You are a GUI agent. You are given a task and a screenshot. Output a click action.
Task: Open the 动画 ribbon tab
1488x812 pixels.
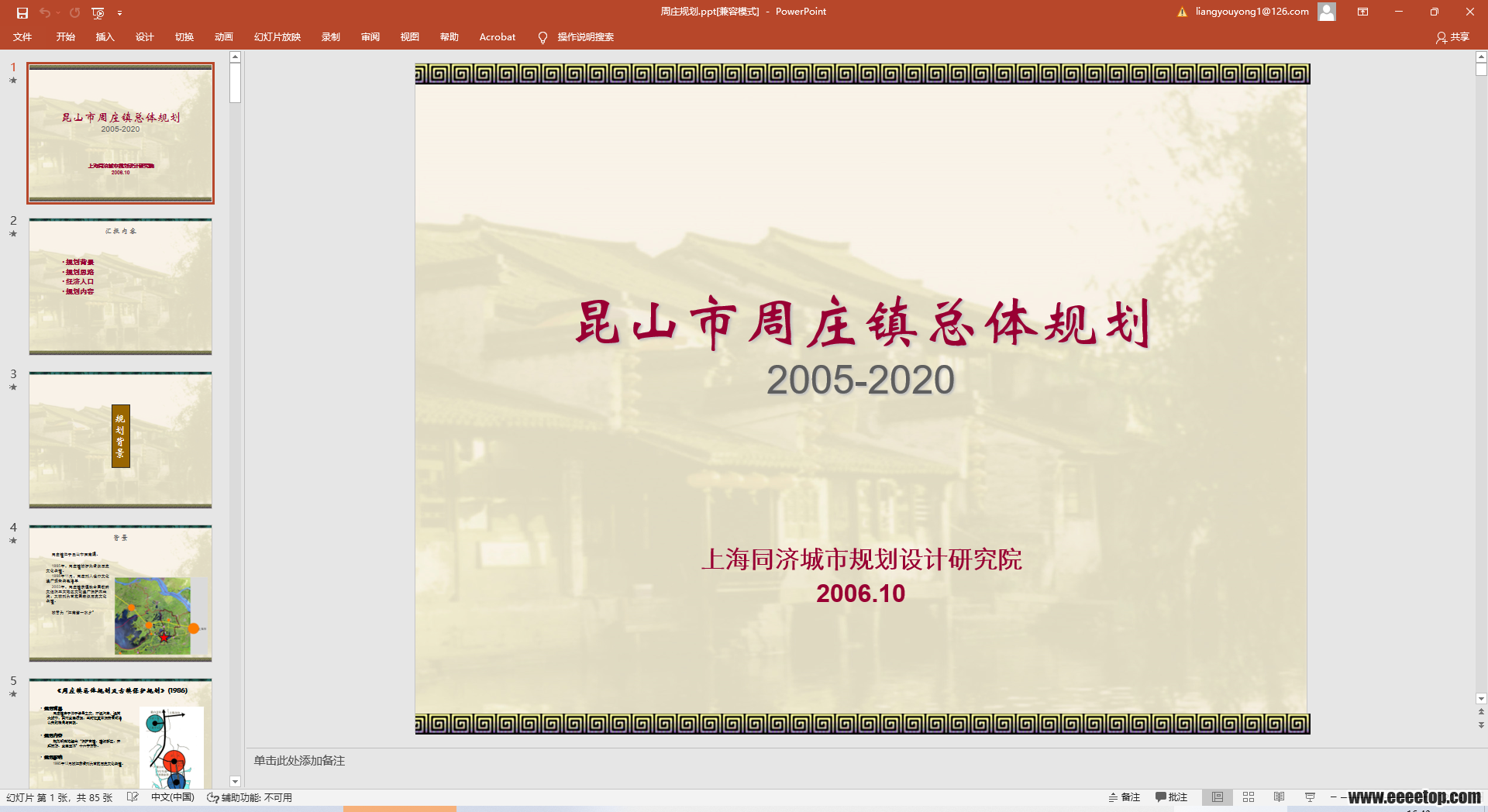[x=223, y=36]
